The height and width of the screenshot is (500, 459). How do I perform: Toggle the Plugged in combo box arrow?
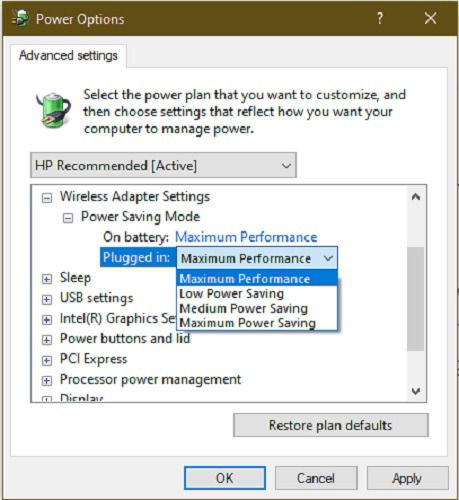(x=328, y=258)
